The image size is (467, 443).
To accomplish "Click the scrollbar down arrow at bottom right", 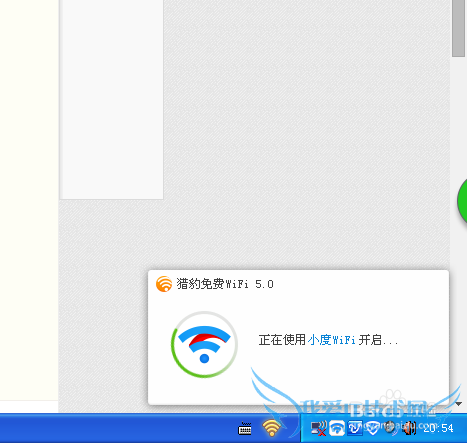I will pyautogui.click(x=459, y=404).
